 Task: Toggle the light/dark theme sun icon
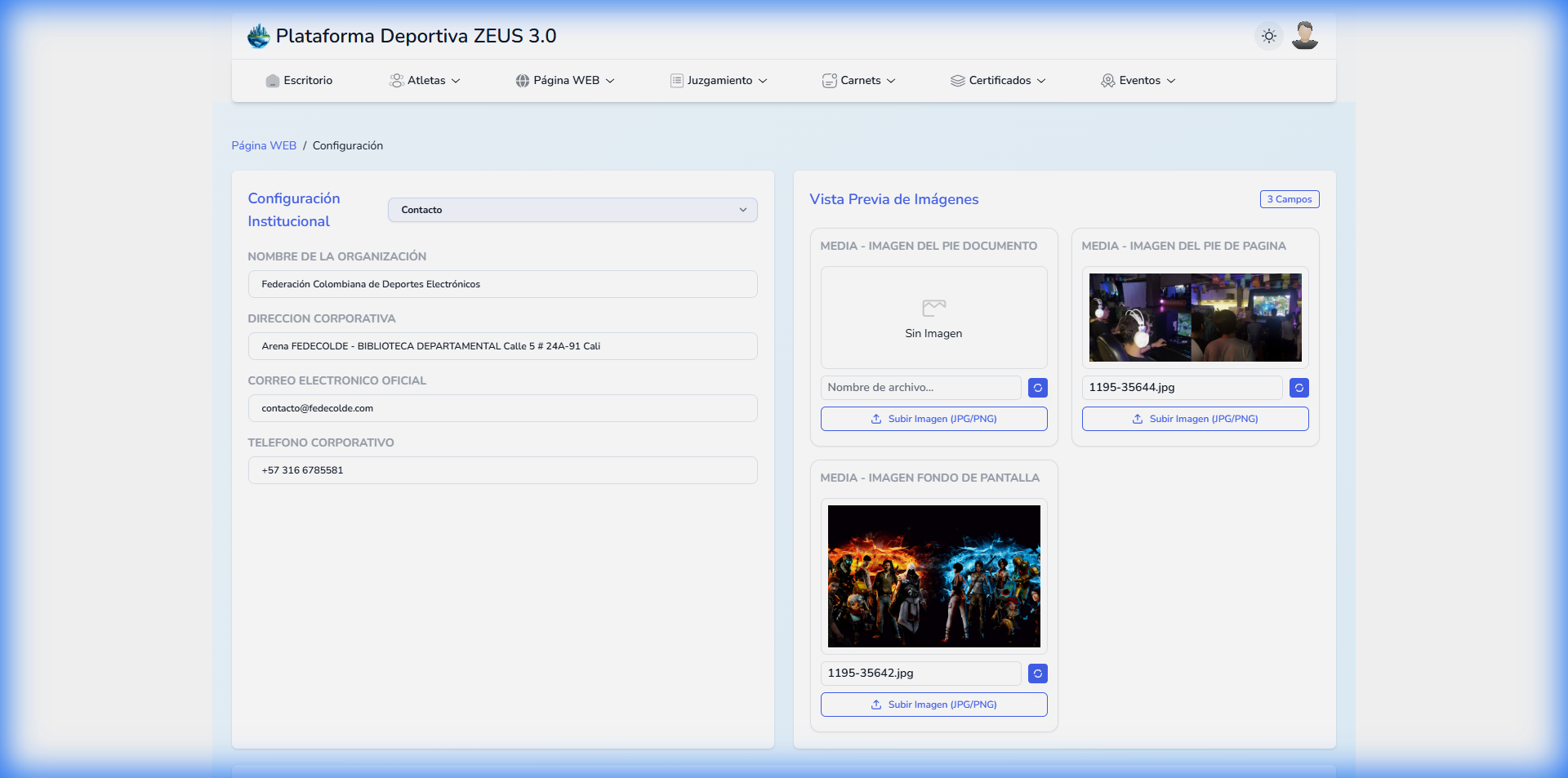pos(1268,36)
